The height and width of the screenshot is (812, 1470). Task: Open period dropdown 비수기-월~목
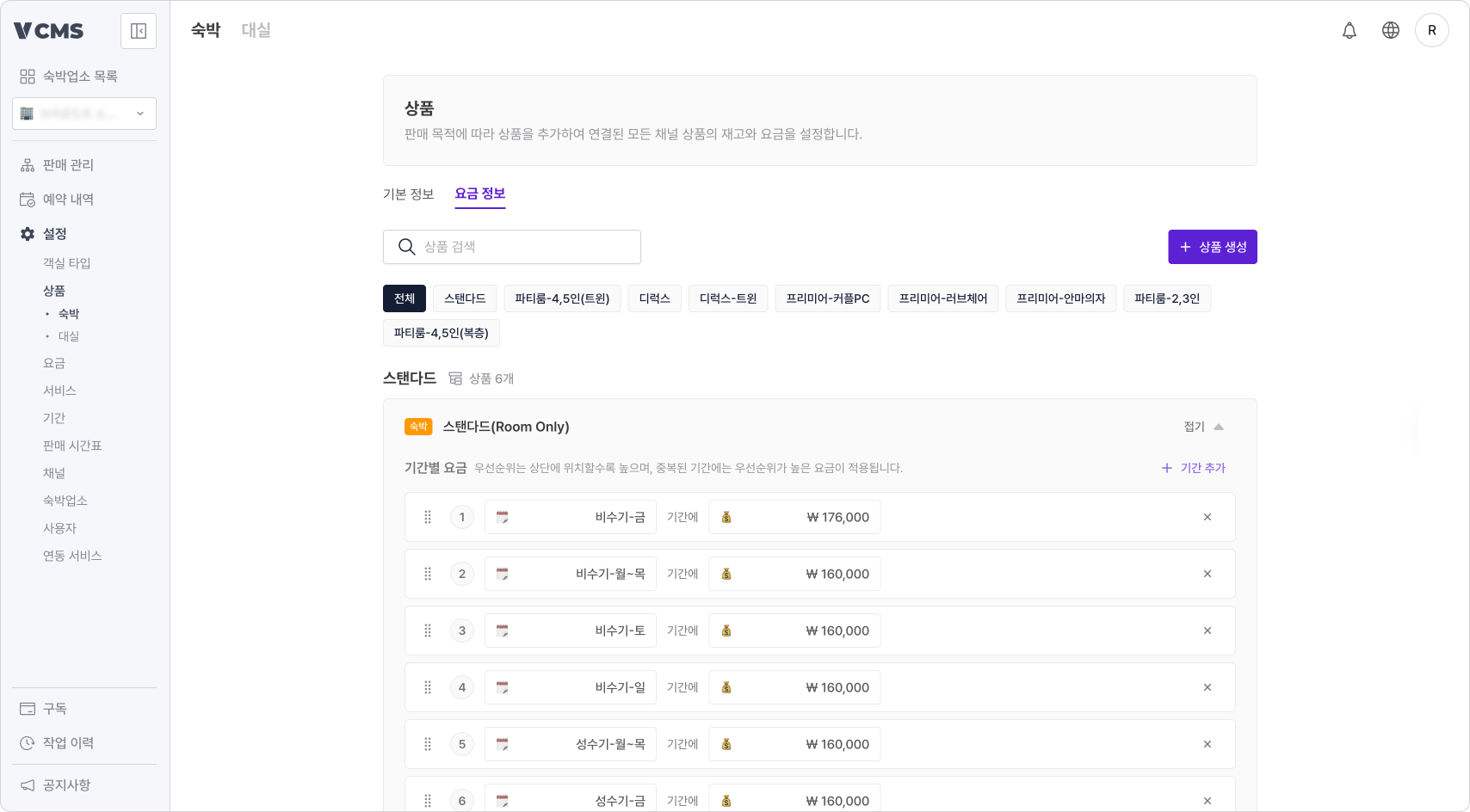(571, 574)
